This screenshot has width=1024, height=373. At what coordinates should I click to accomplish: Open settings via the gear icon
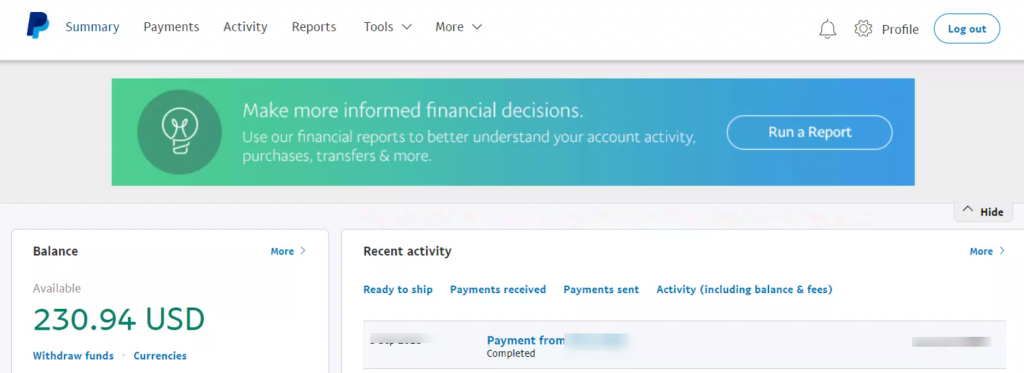(x=863, y=29)
